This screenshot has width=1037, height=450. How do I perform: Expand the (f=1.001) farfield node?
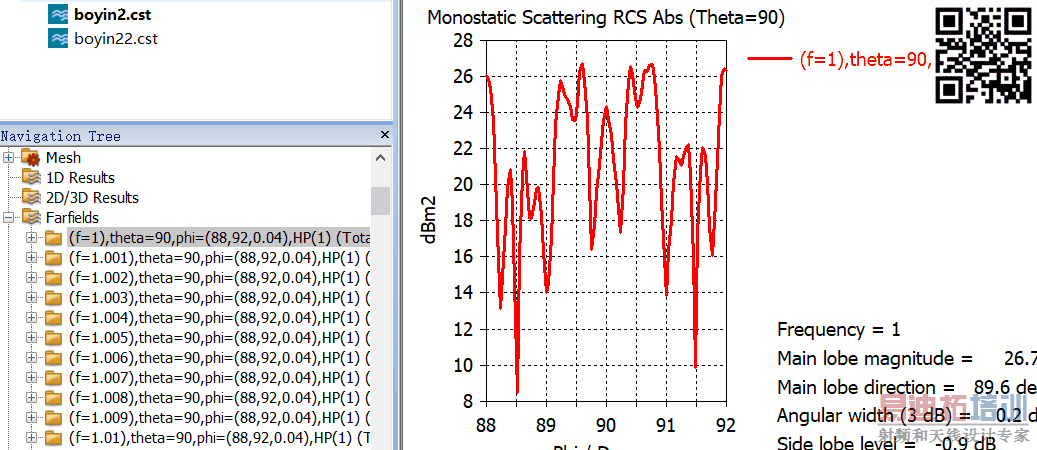coord(31,257)
